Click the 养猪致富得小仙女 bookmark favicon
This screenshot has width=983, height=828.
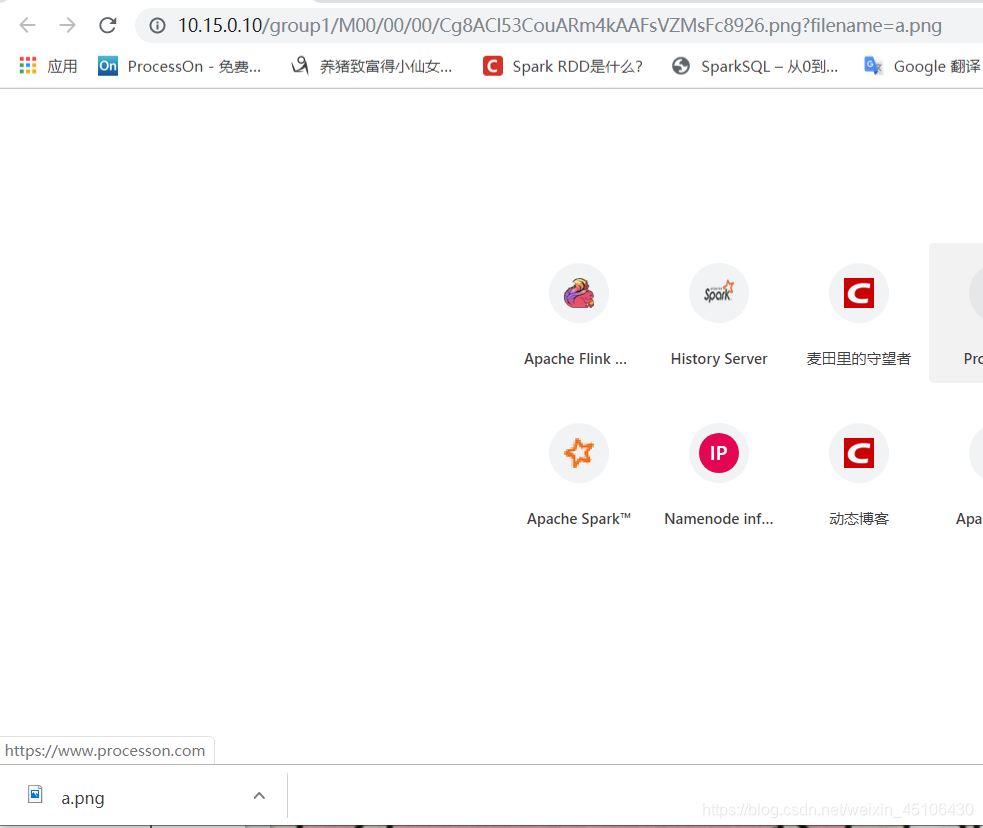pos(300,65)
